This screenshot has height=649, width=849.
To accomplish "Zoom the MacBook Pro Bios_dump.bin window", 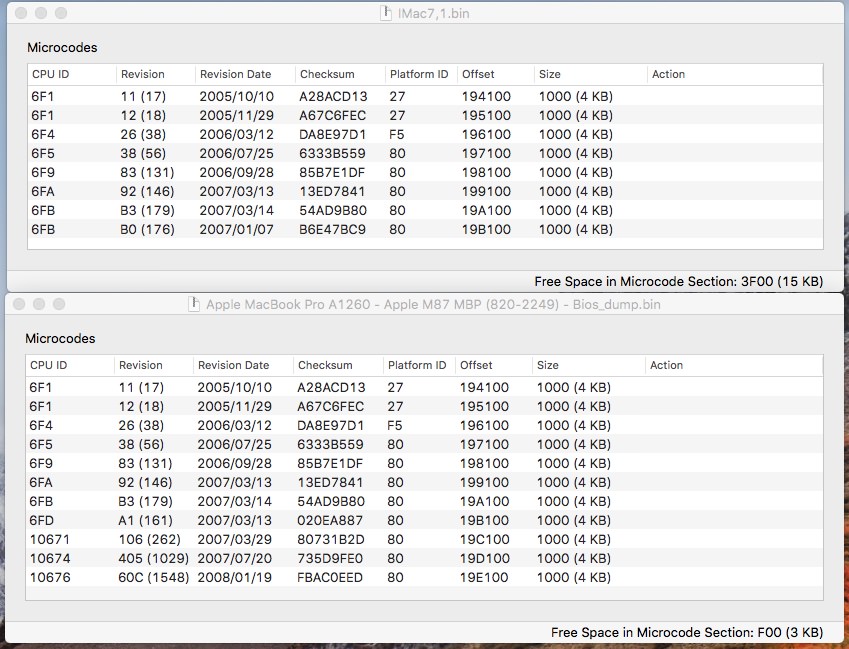I will (x=59, y=304).
